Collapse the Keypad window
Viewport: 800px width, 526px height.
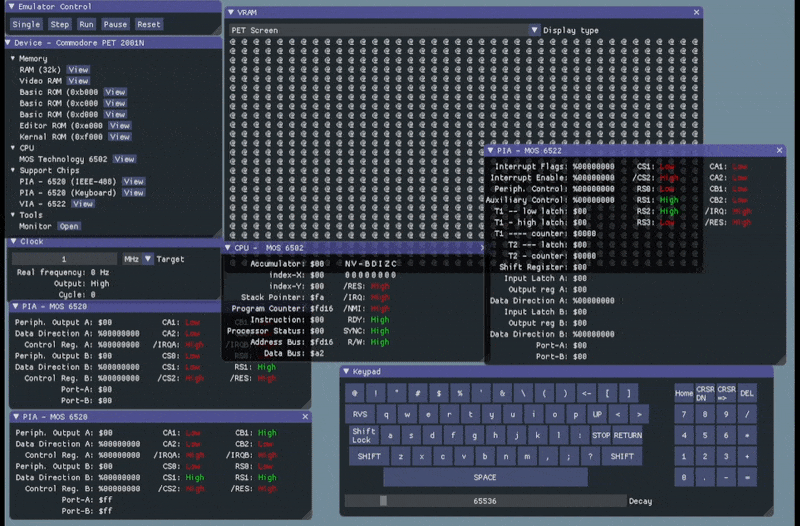[x=347, y=371]
